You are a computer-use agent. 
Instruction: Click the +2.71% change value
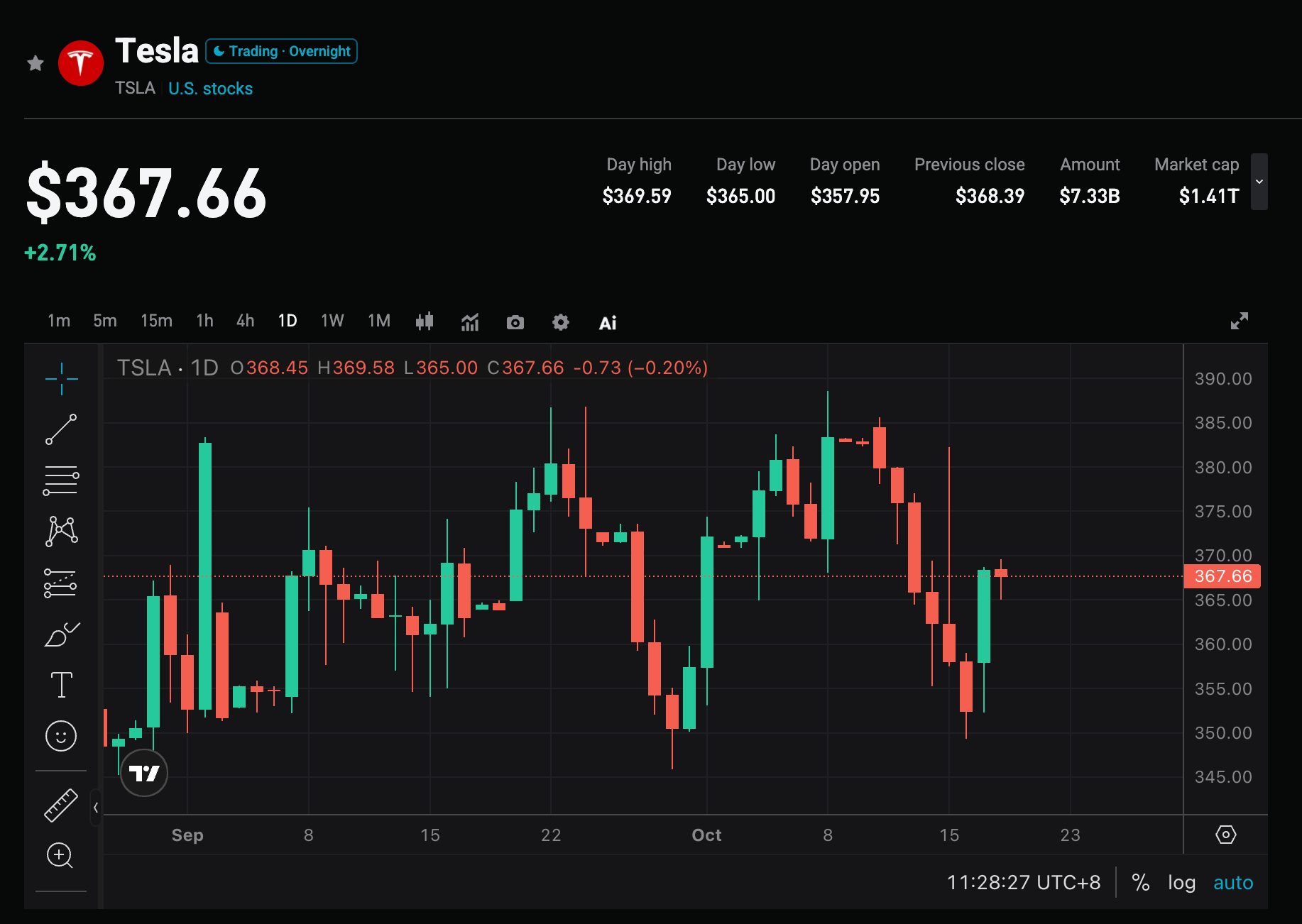(60, 253)
